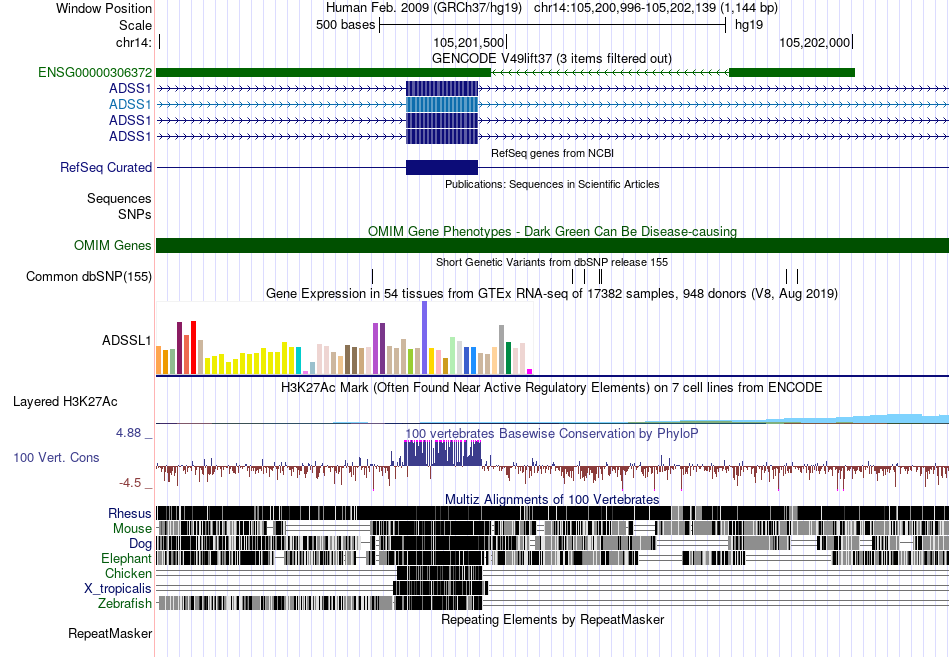Image resolution: width=950 pixels, height=657 pixels.
Task: Open Short Genetic Variants dbSNP 155 title
Action: [552, 262]
